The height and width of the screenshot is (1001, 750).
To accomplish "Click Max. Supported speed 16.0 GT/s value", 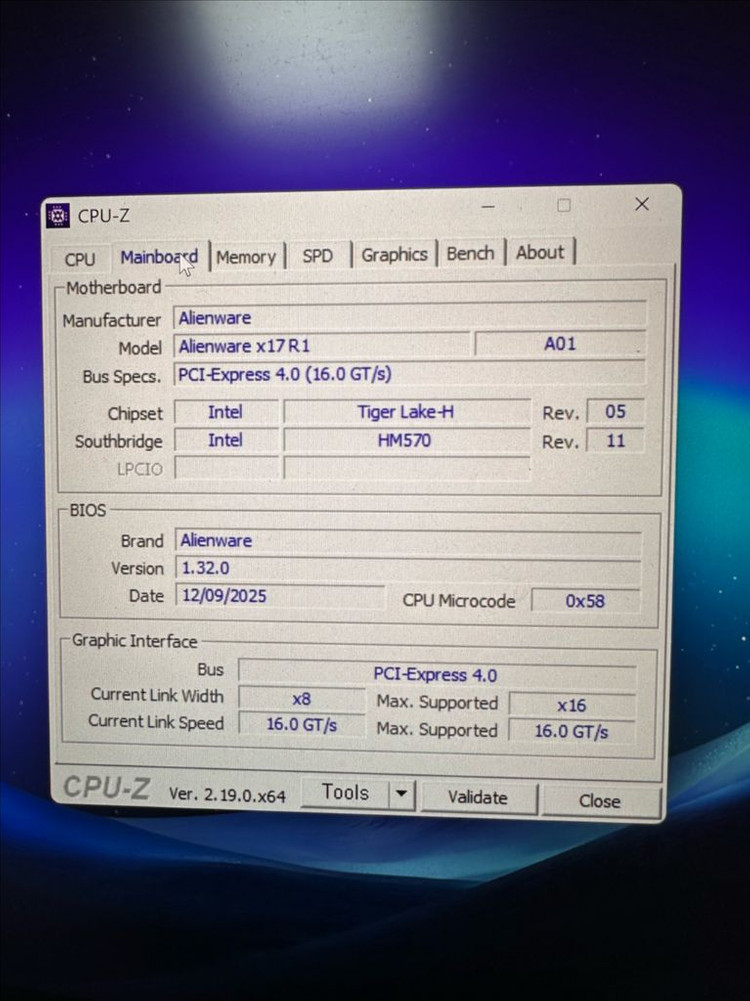I will (x=572, y=730).
